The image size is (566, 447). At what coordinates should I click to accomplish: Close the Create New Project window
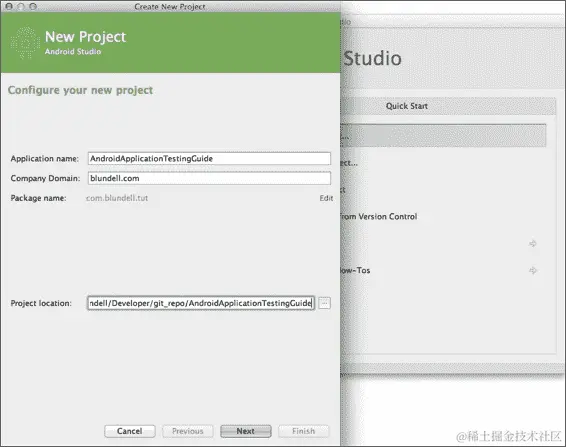point(9,6)
